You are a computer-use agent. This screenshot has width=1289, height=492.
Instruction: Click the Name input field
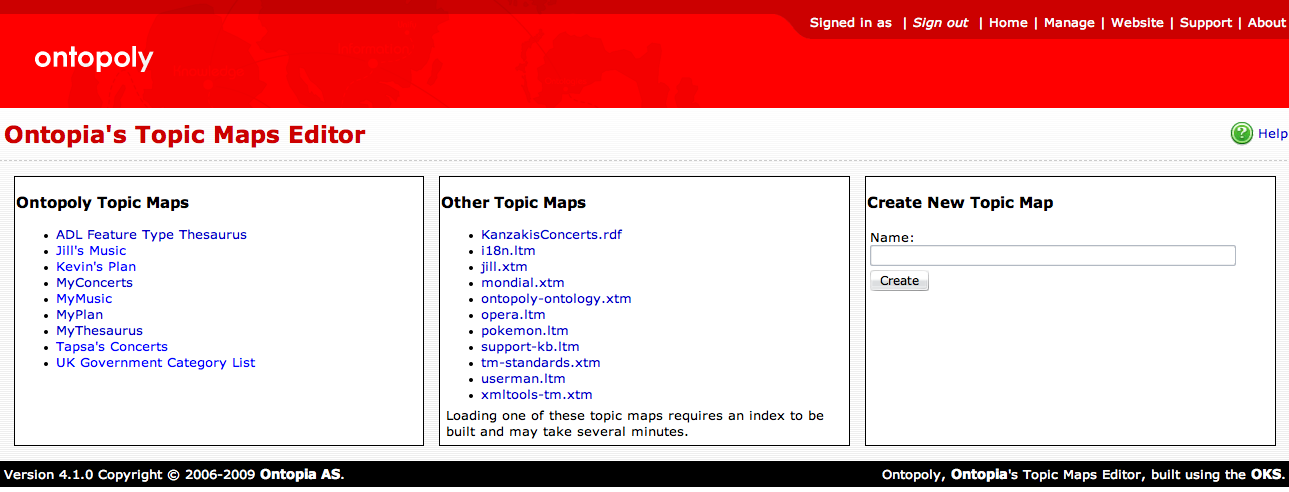1052,256
